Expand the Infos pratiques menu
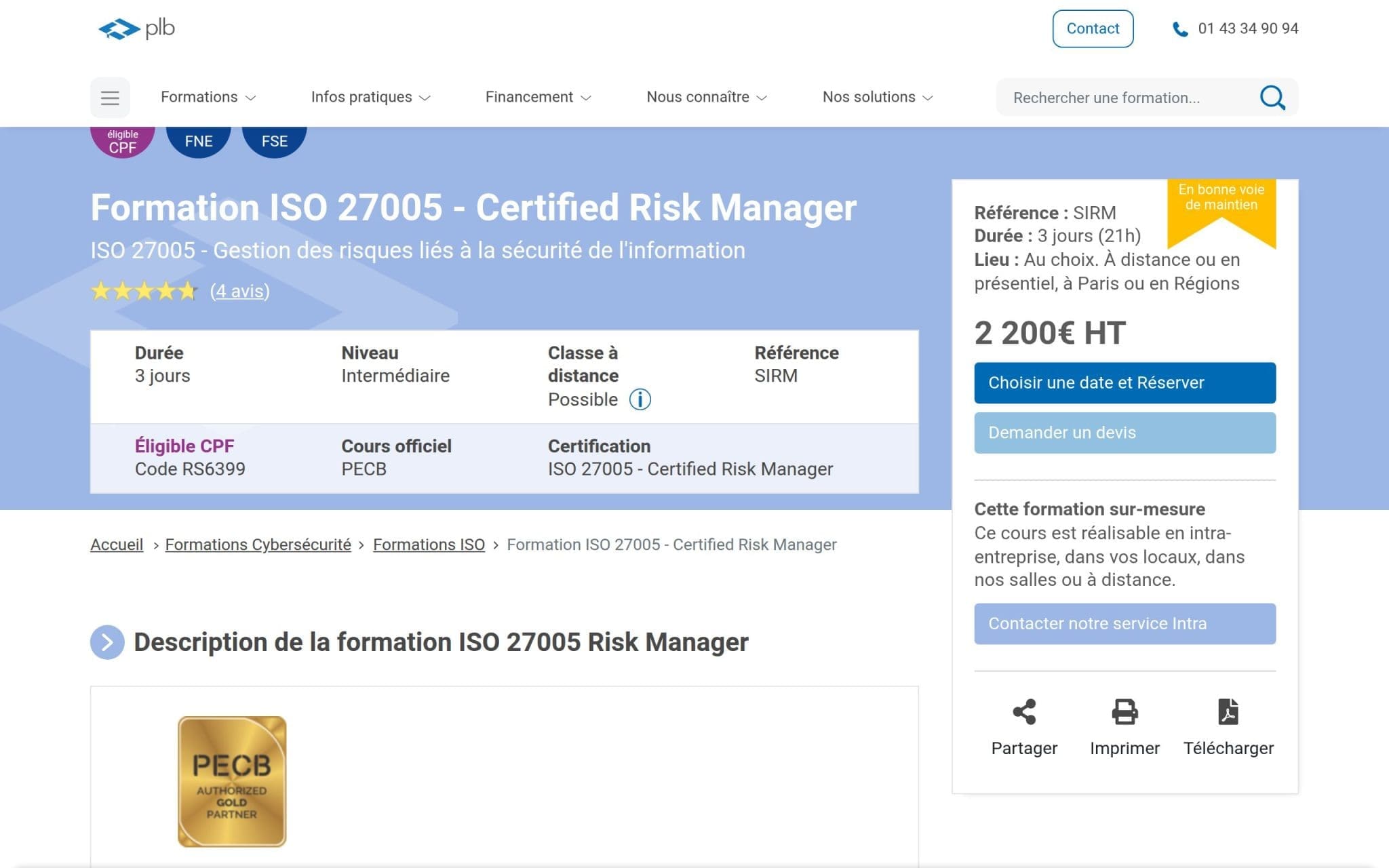Viewport: 1389px width, 868px height. (x=371, y=97)
